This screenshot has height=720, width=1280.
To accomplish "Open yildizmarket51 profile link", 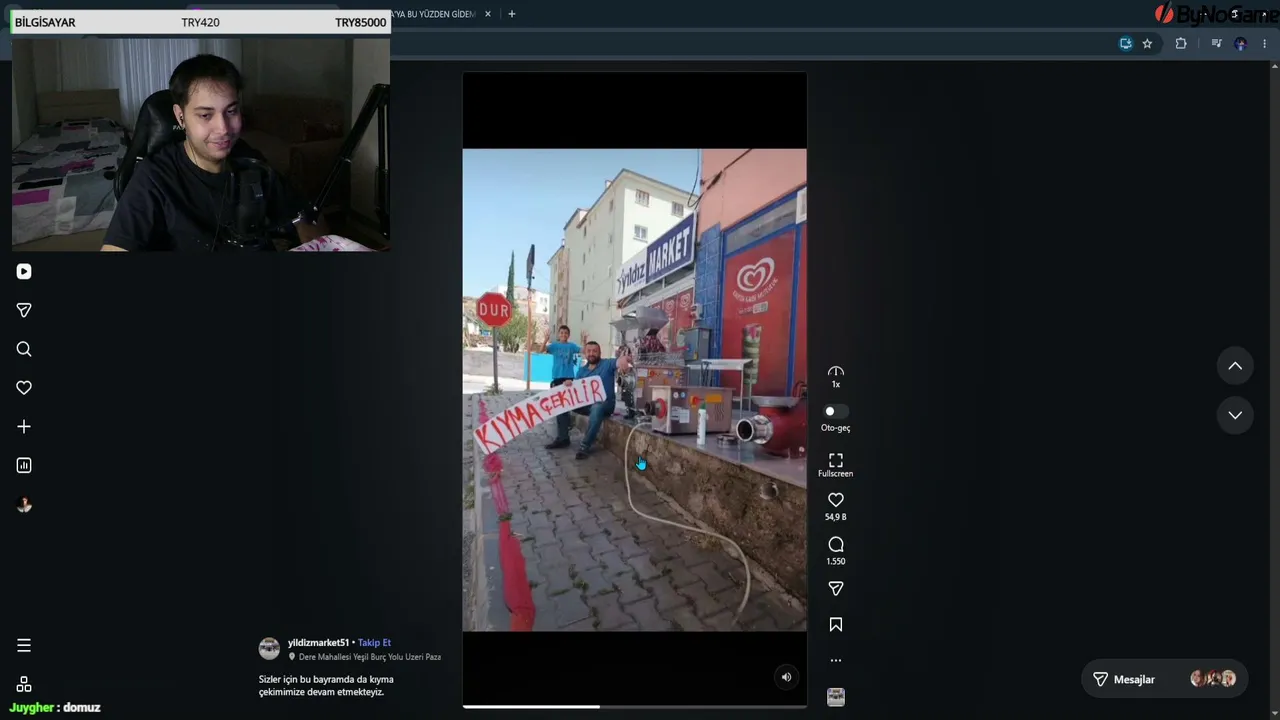I will coord(318,643).
